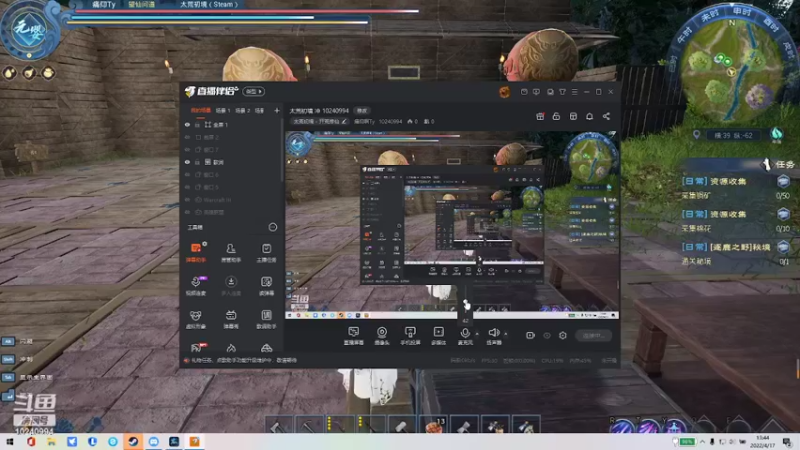Share the live room via share icon
Viewport: 800px width, 450px height.
606,116
